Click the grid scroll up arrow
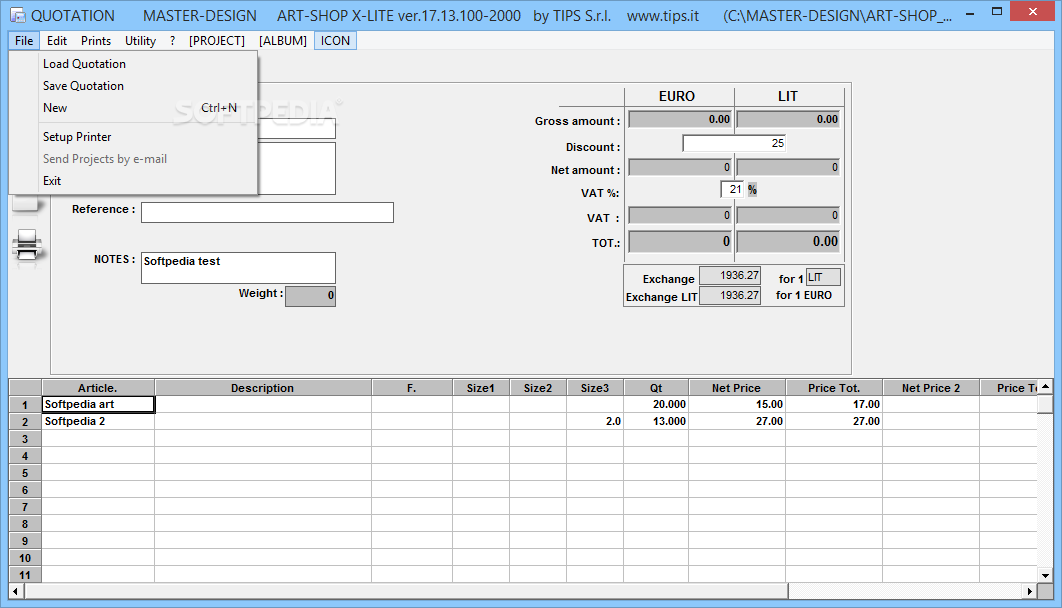 coord(1046,387)
